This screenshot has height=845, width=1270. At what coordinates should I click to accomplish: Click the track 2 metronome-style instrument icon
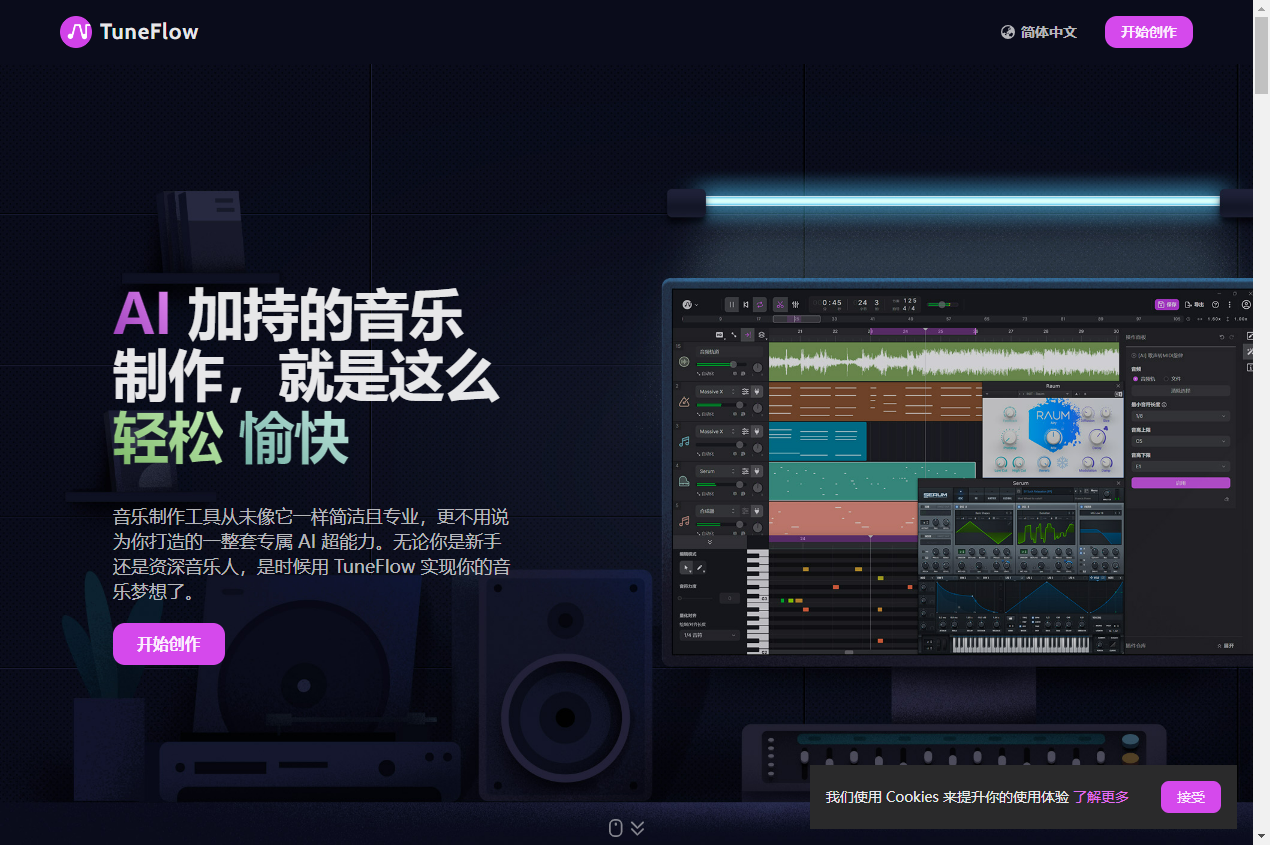pyautogui.click(x=684, y=402)
